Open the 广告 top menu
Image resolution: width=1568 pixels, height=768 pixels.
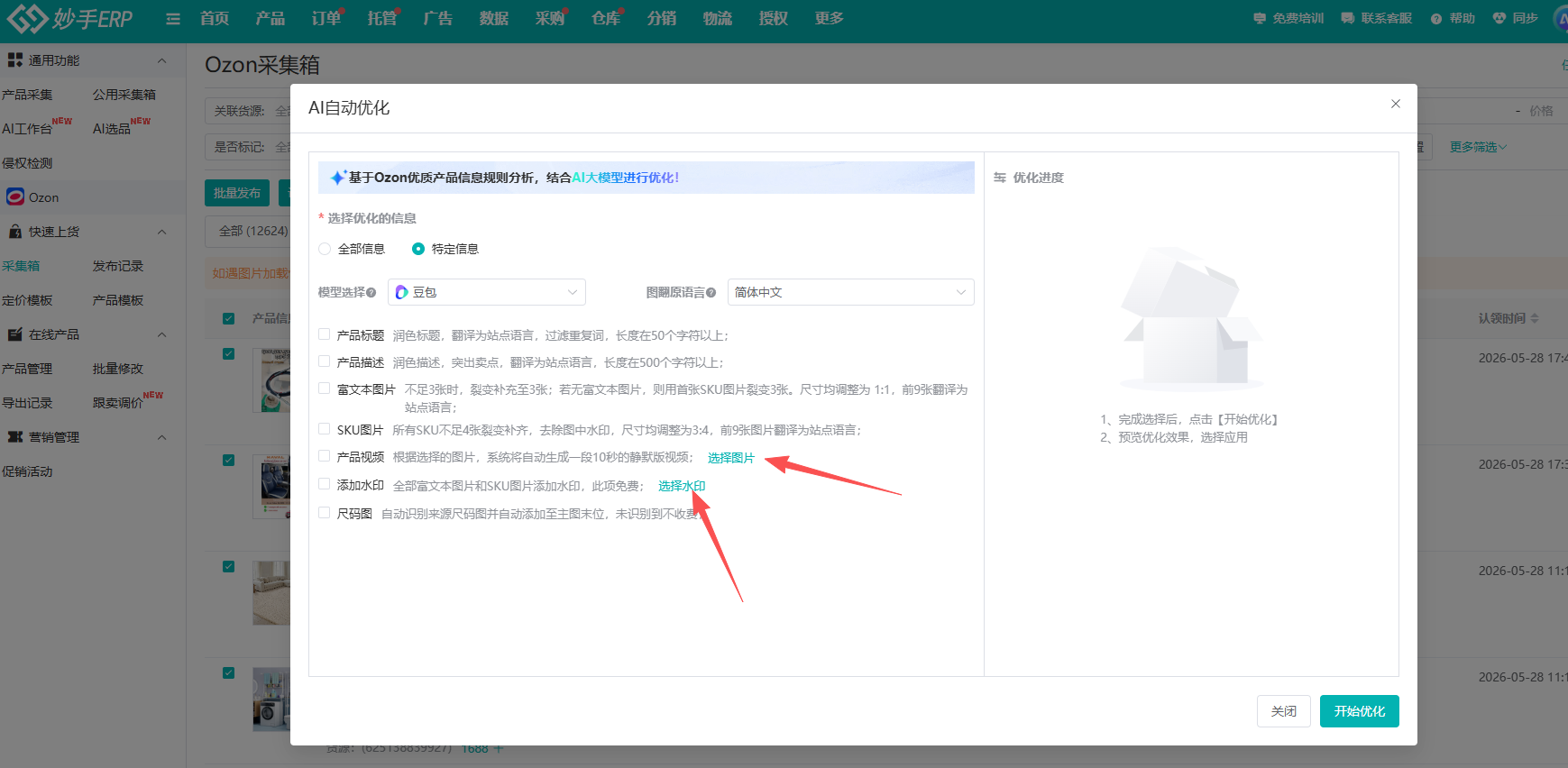[438, 18]
